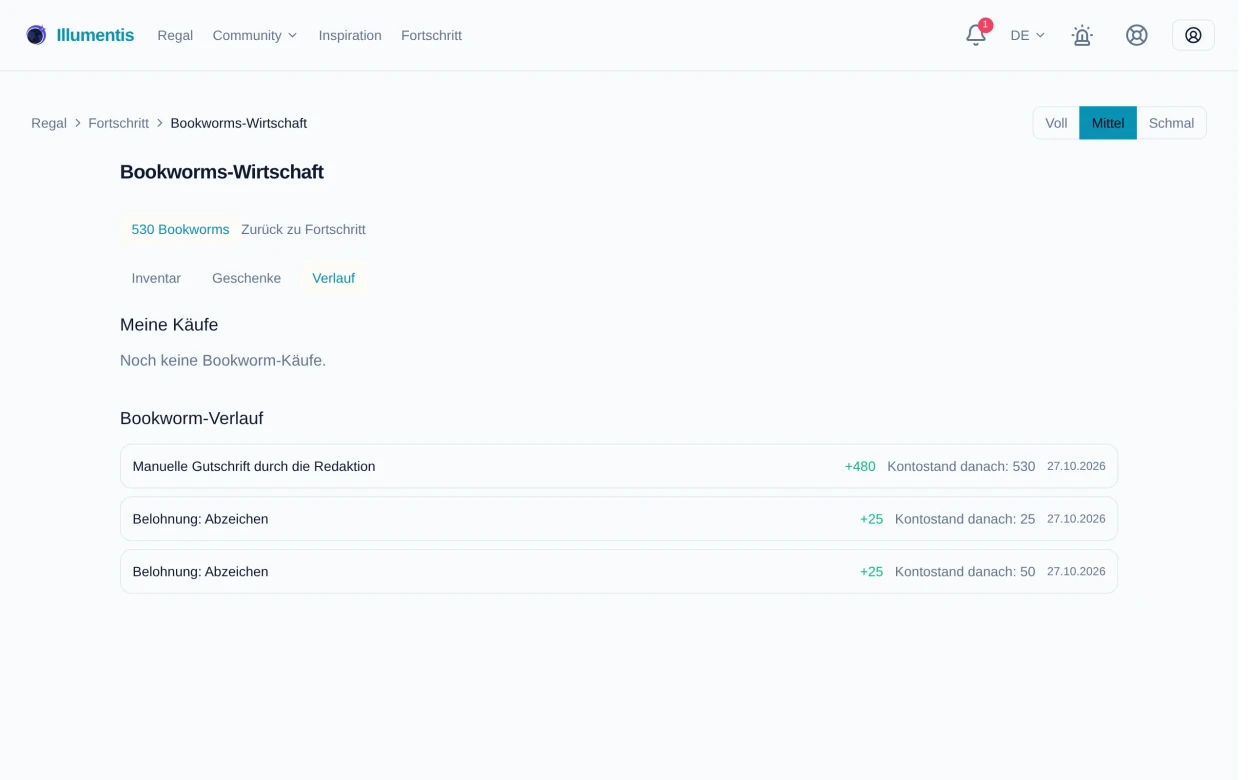1248x780 pixels.
Task: Open Fortschritt in the navbar
Action: click(x=431, y=35)
